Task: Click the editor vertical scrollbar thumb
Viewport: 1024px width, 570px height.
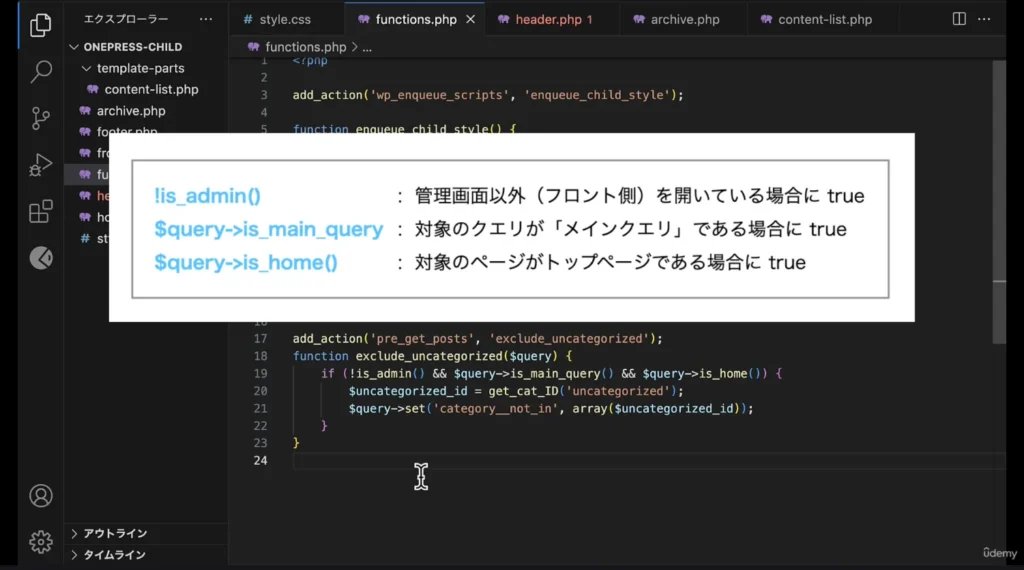Action: [999, 202]
